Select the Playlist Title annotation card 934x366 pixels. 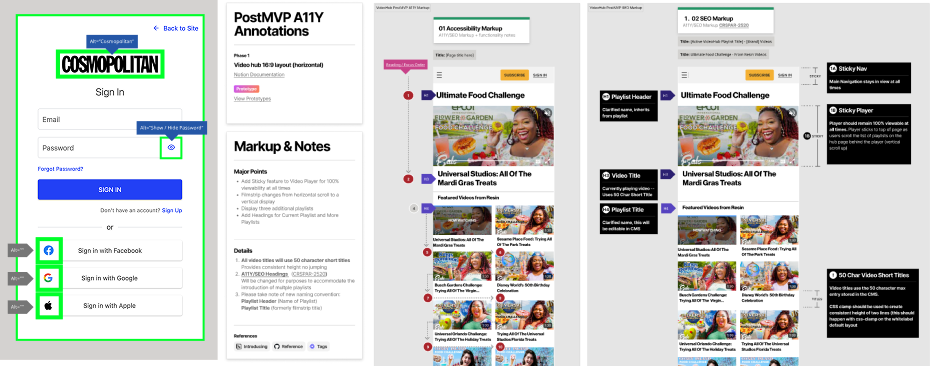tap(629, 218)
